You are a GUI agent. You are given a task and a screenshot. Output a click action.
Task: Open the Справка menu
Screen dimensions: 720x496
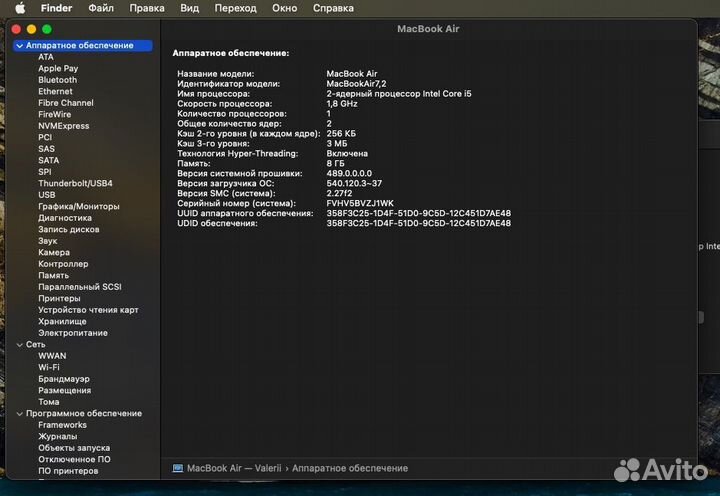pyautogui.click(x=333, y=8)
